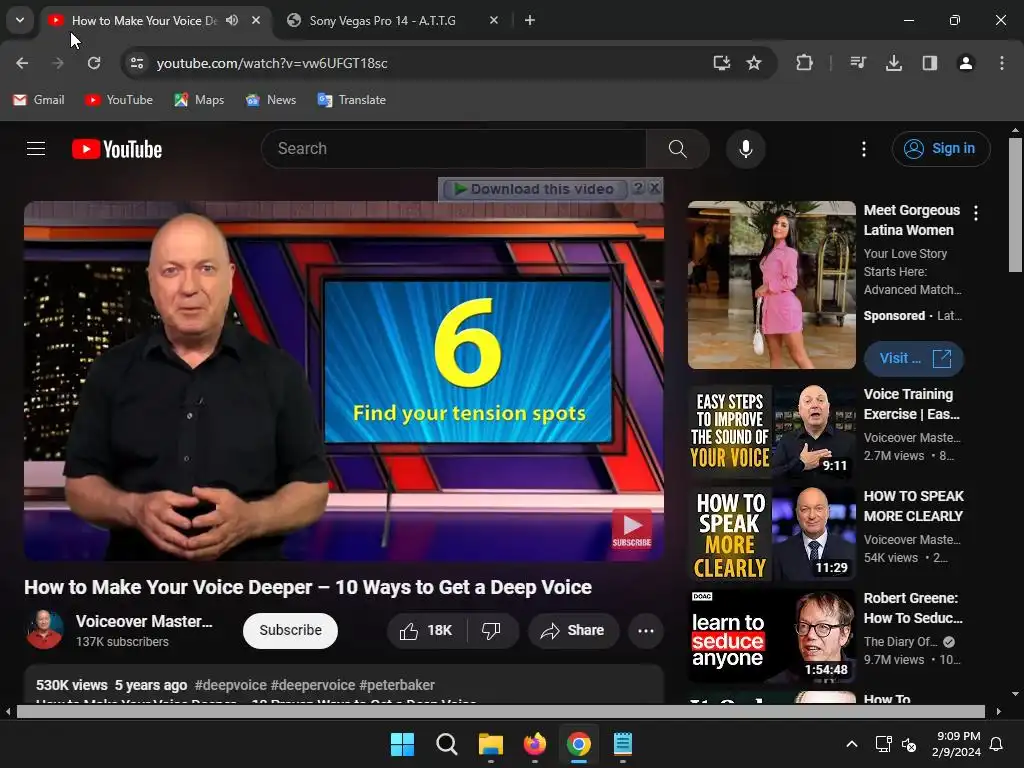This screenshot has height=768, width=1024.
Task: Dislike the video
Action: (492, 630)
